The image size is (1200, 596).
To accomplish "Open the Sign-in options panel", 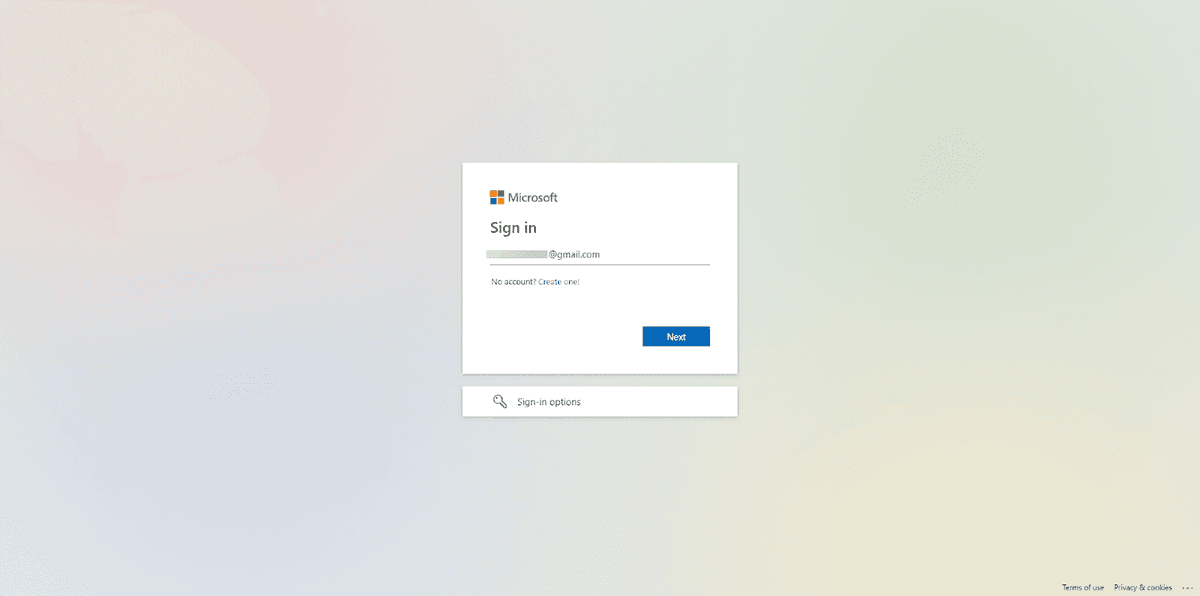I will [x=600, y=402].
